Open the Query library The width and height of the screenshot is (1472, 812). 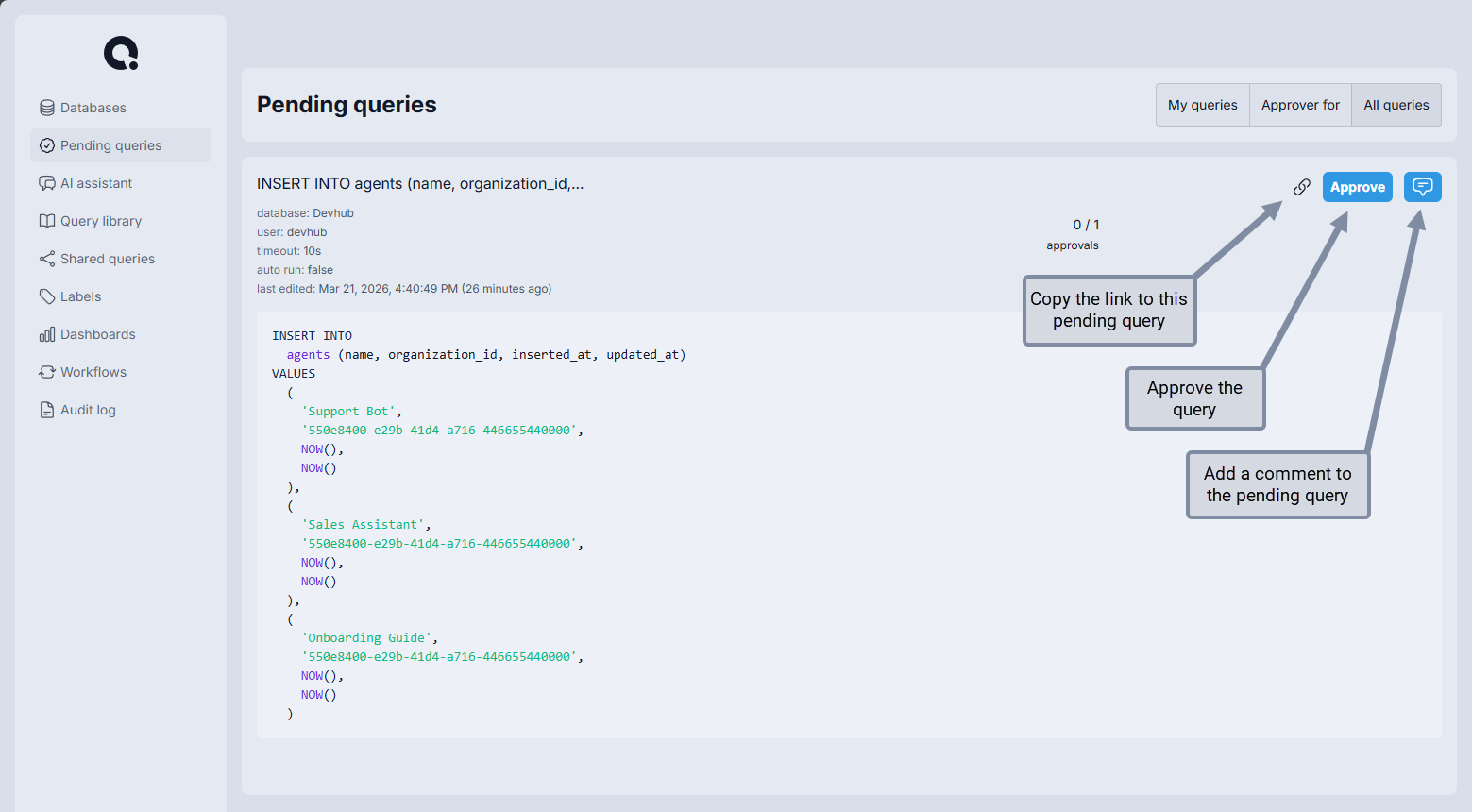coord(121,221)
